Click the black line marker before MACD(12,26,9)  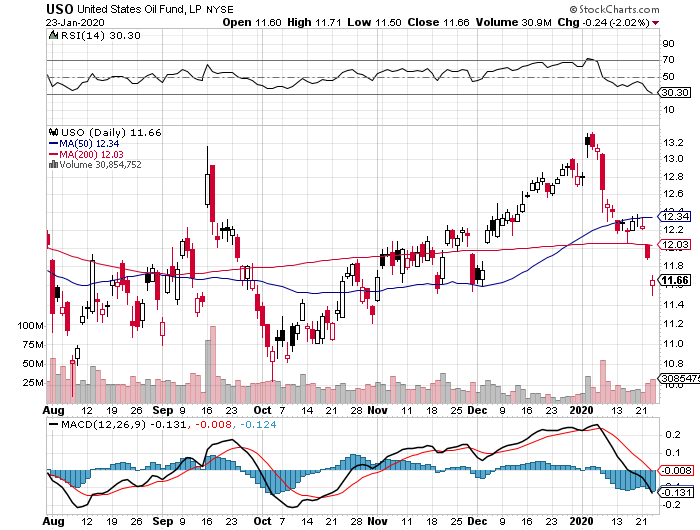[53, 425]
